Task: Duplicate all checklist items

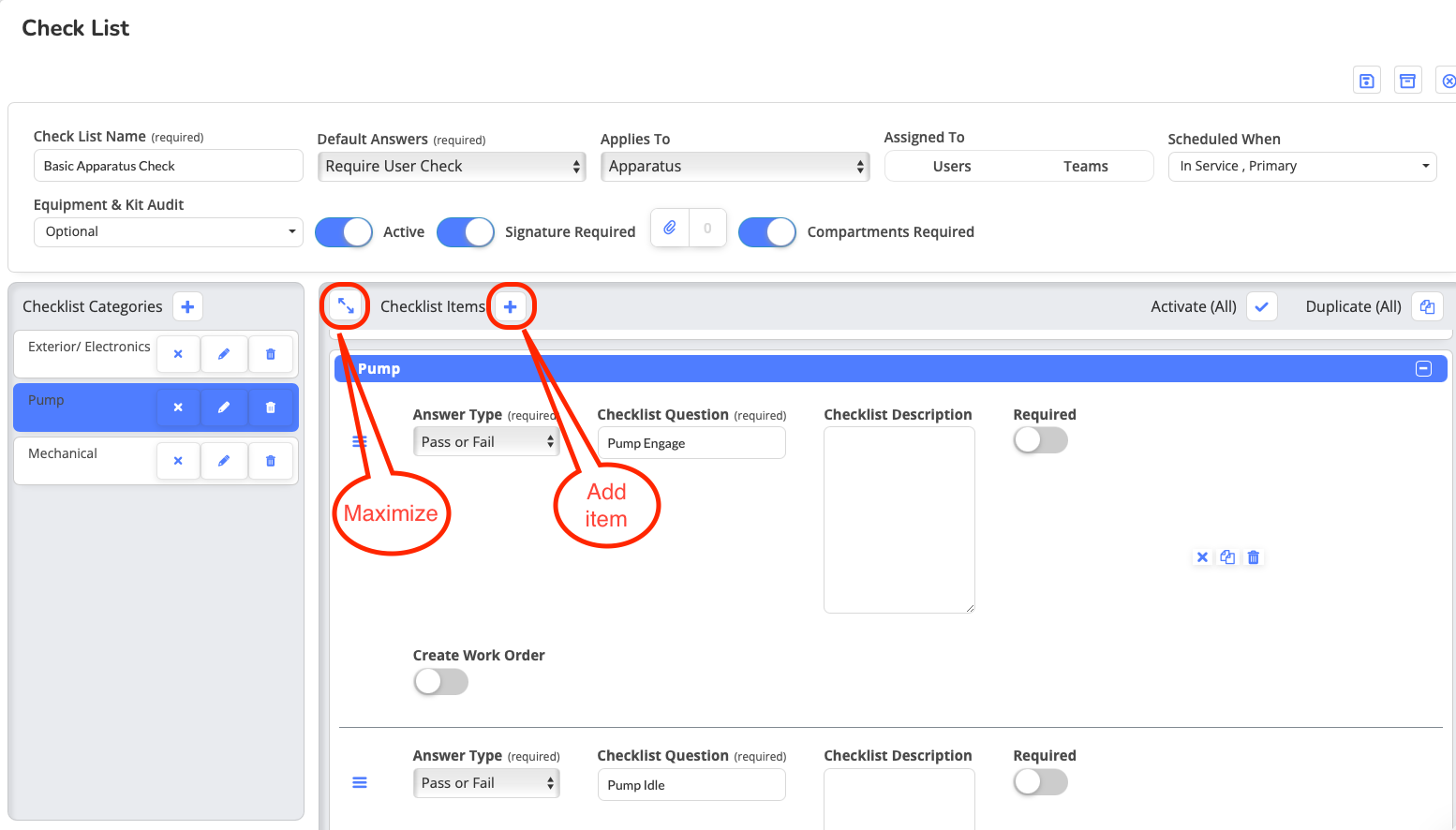Action: 1427,306
